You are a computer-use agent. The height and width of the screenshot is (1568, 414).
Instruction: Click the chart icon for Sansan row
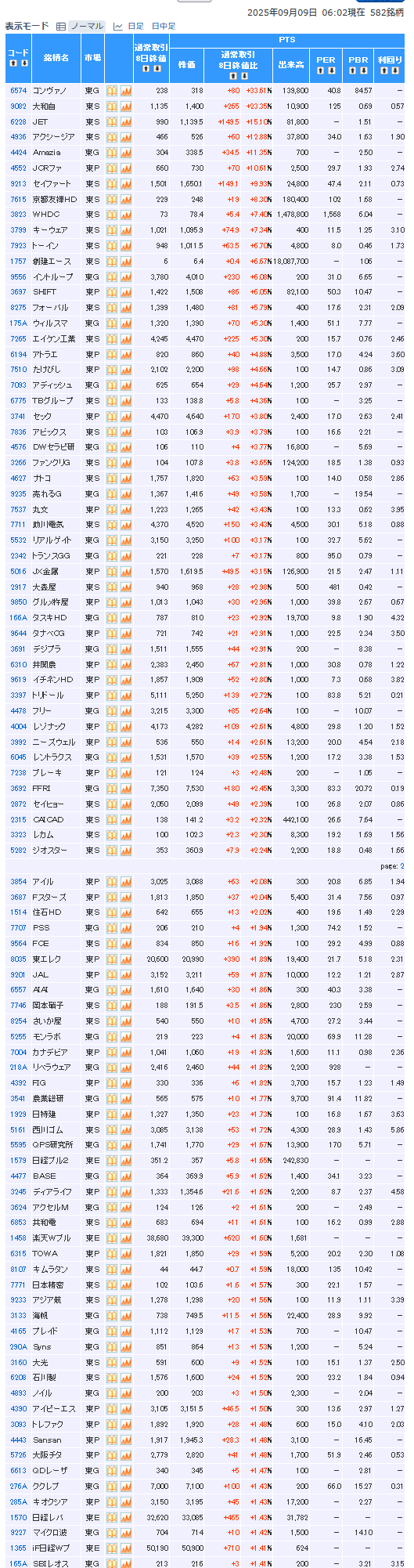(126, 1440)
